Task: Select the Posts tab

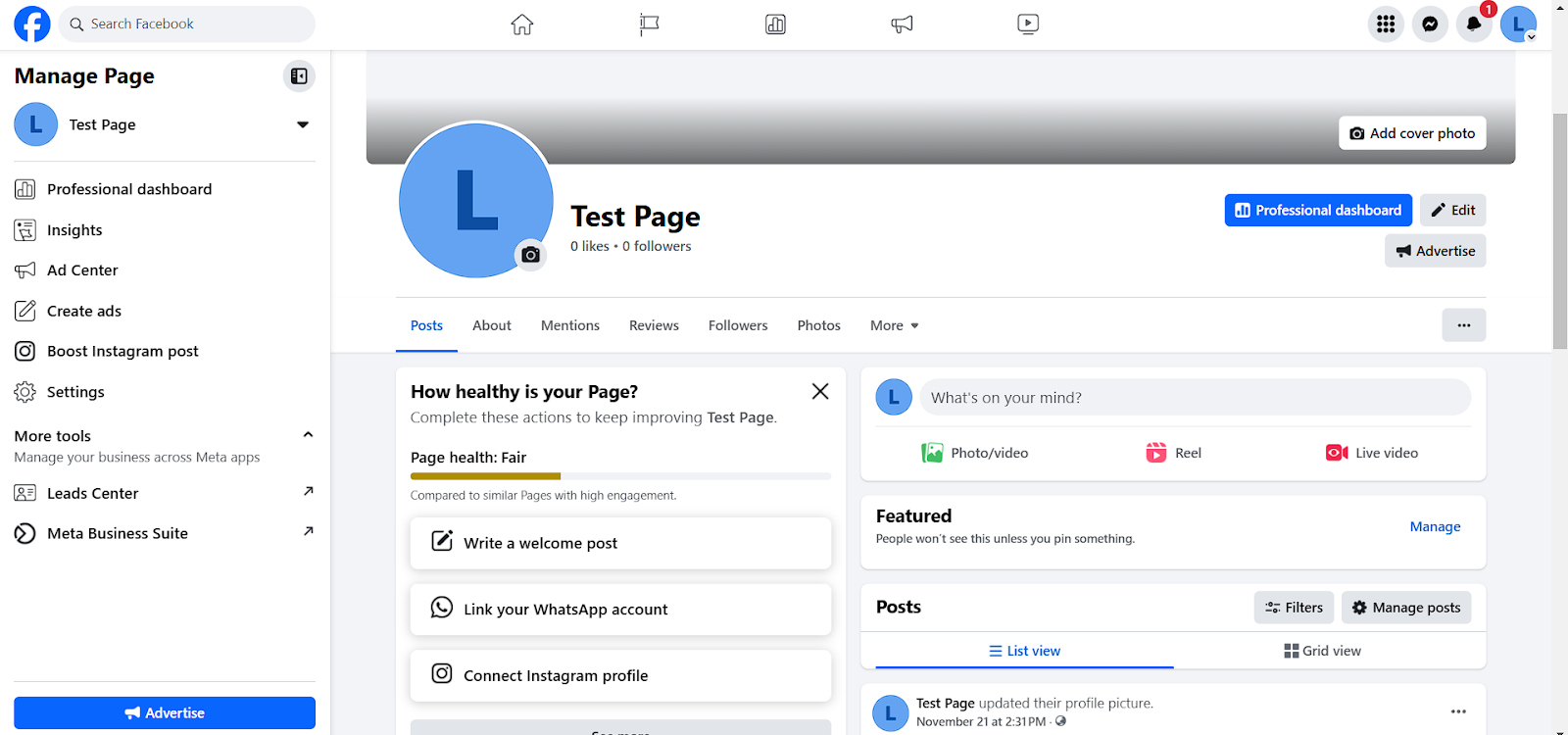Action: click(426, 325)
